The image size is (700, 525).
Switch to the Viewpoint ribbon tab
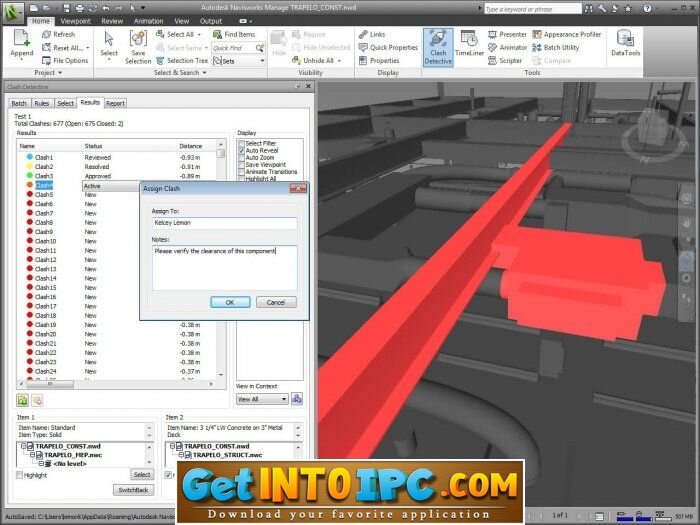click(x=75, y=21)
